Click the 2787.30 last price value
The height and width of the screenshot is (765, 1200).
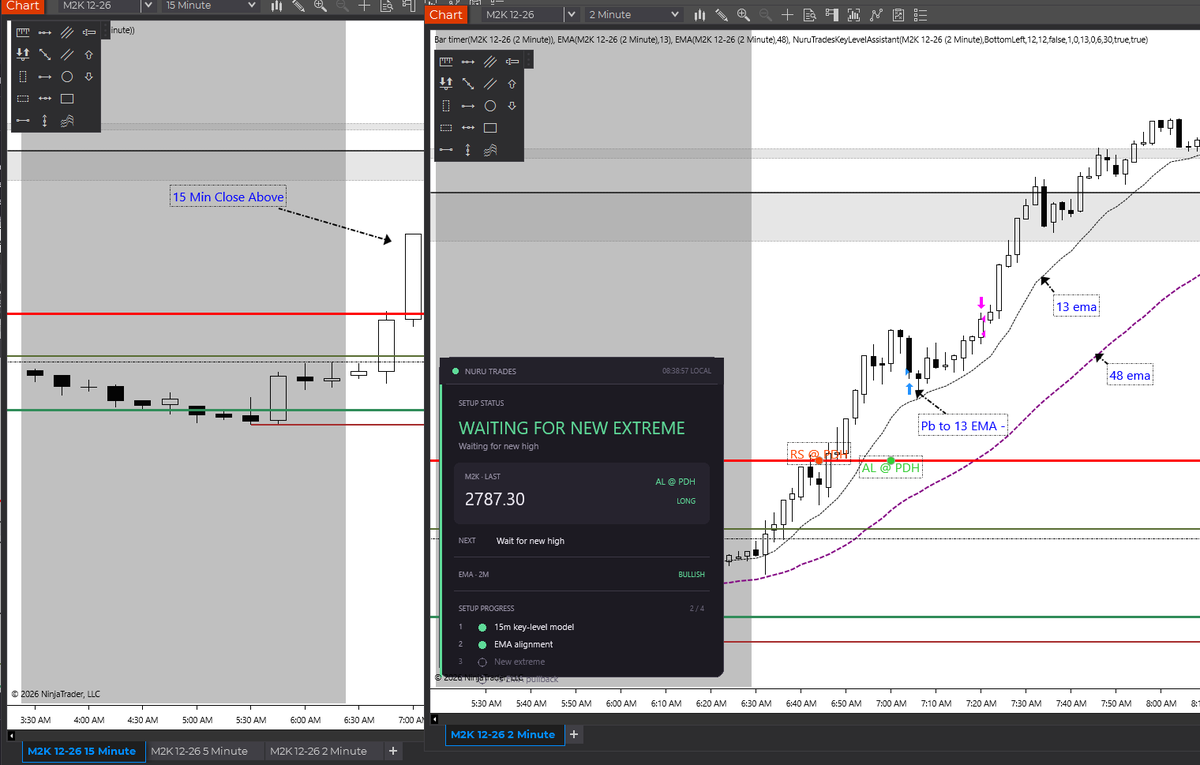click(x=495, y=499)
